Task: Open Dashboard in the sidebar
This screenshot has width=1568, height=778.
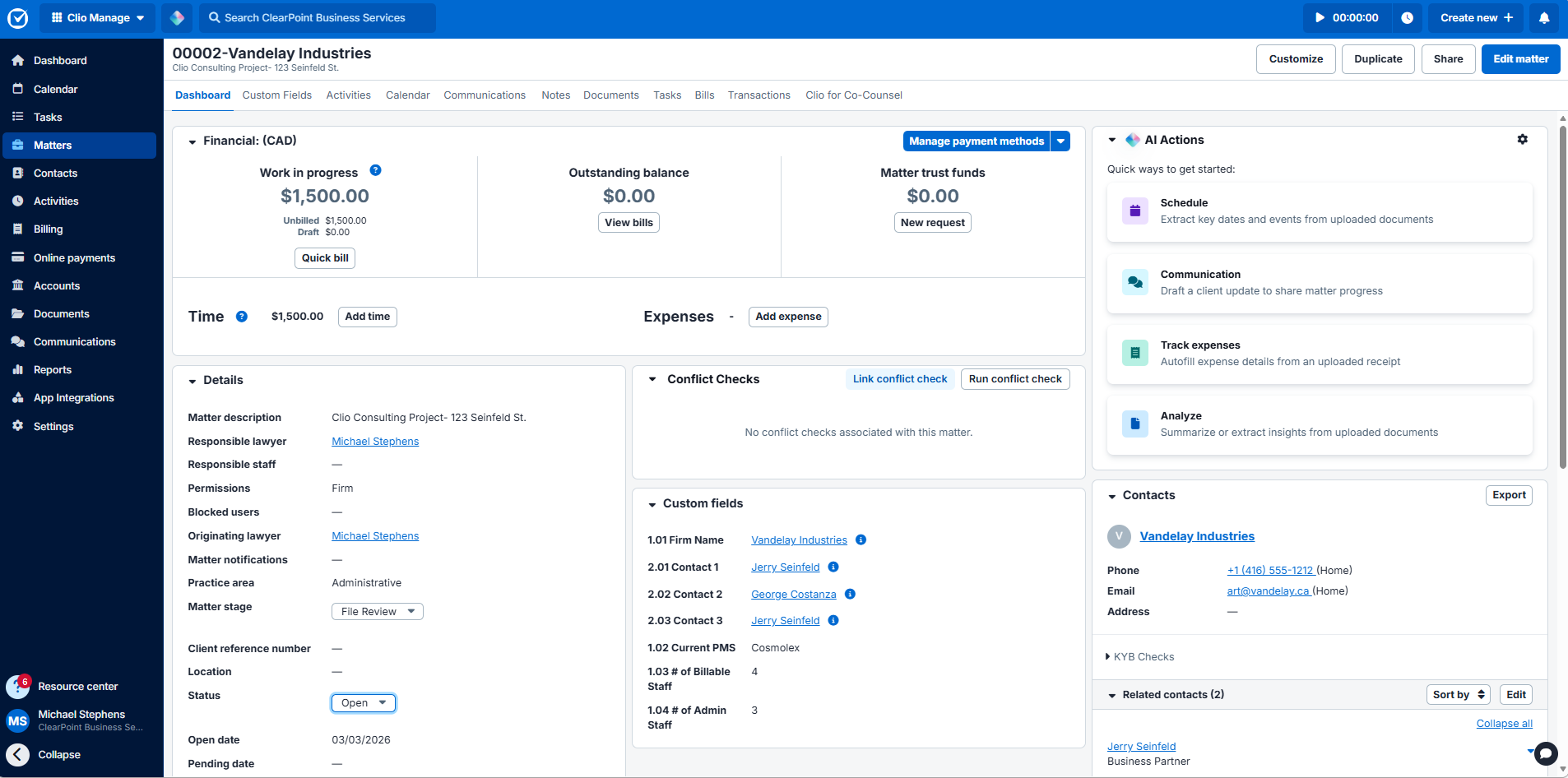Action: [79, 61]
